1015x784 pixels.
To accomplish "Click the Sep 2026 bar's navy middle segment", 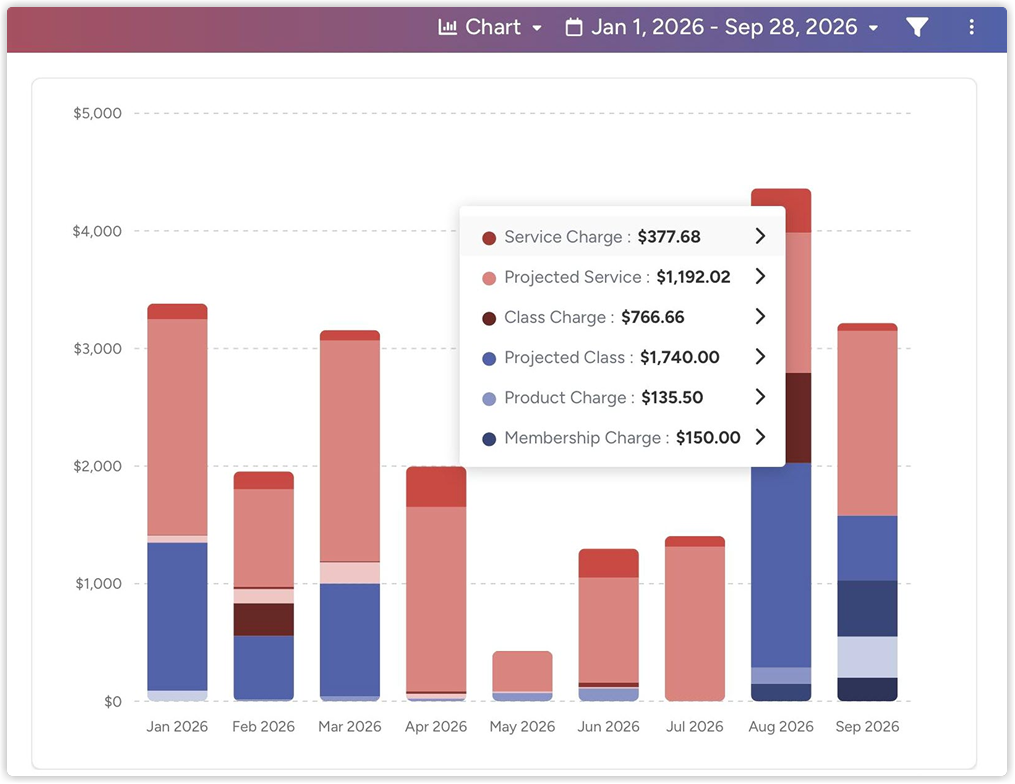I will pyautogui.click(x=867, y=609).
